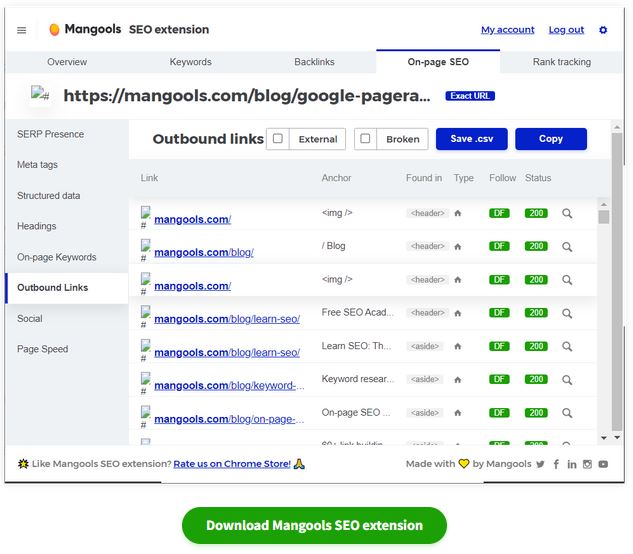Screen dimensions: 633x554
Task: Click the Log out link
Action: click(x=566, y=30)
